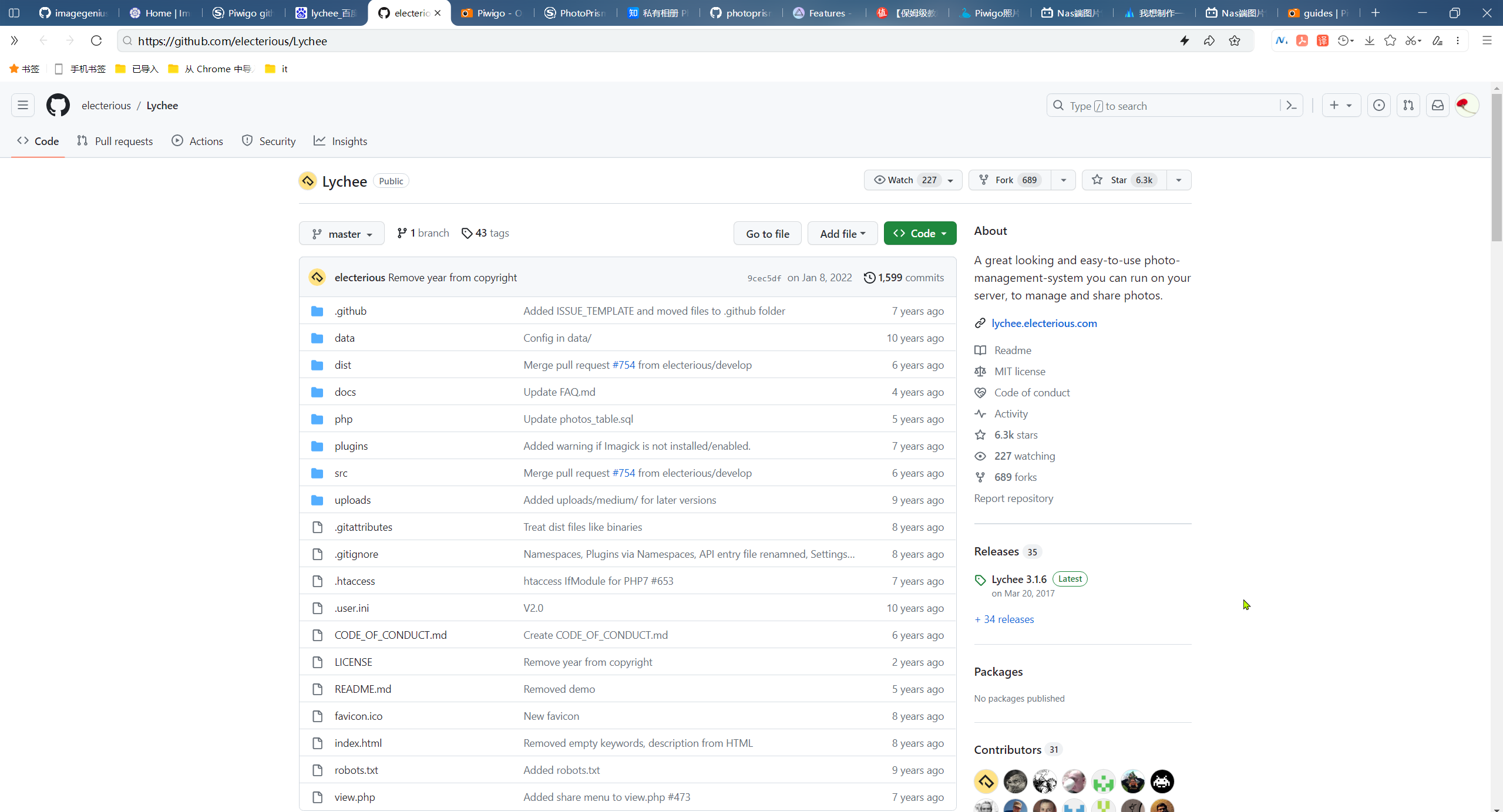Open the Lychee 3.1.6 release

point(1019,579)
